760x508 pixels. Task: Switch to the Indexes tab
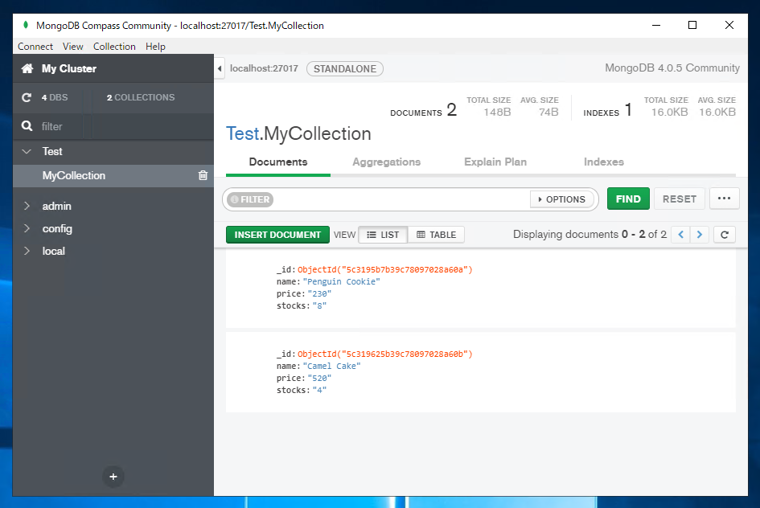point(603,162)
